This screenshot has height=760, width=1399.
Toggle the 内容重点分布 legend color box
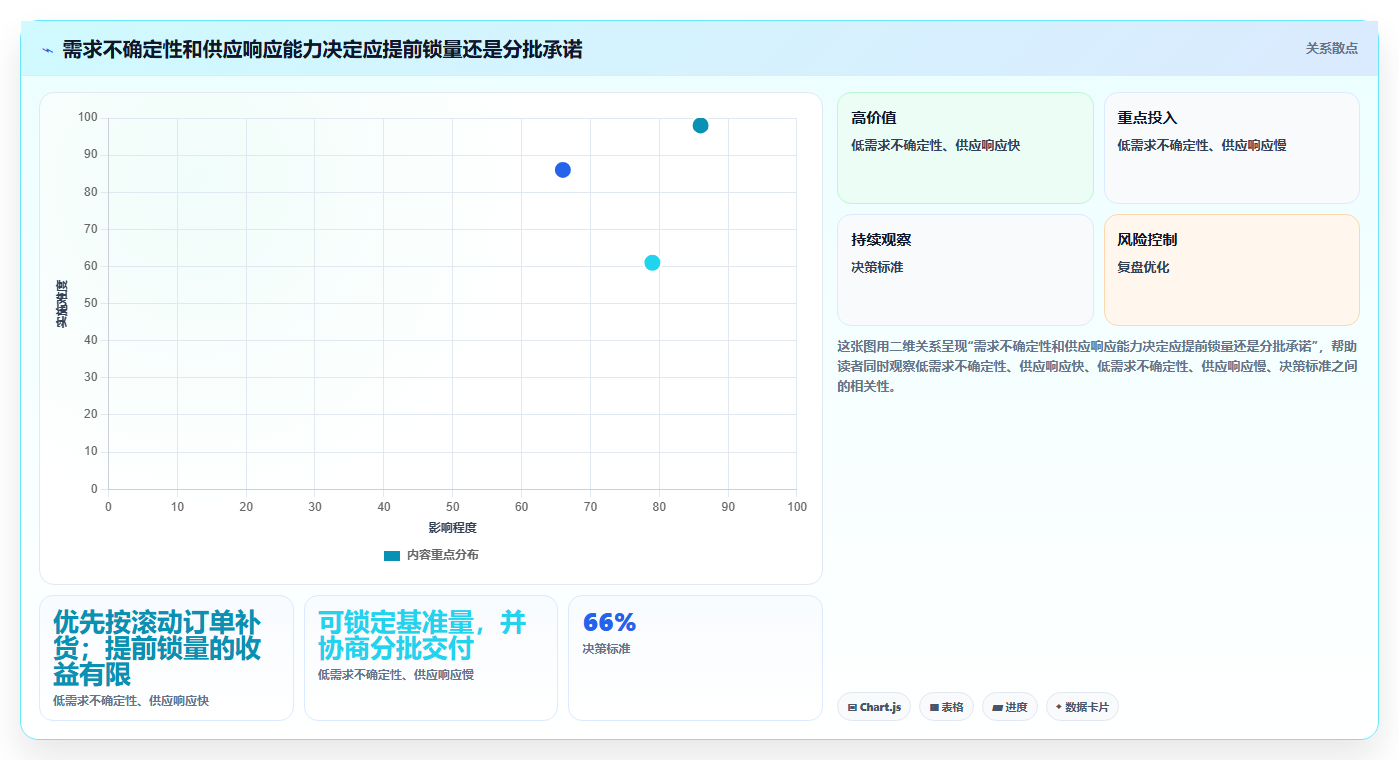392,555
